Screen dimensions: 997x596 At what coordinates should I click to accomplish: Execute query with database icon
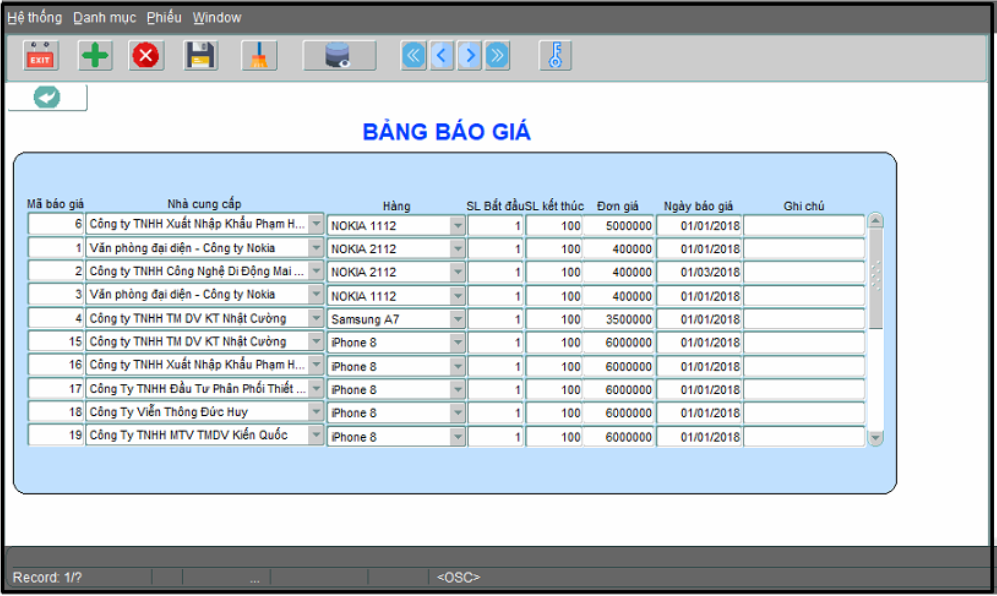(339, 56)
